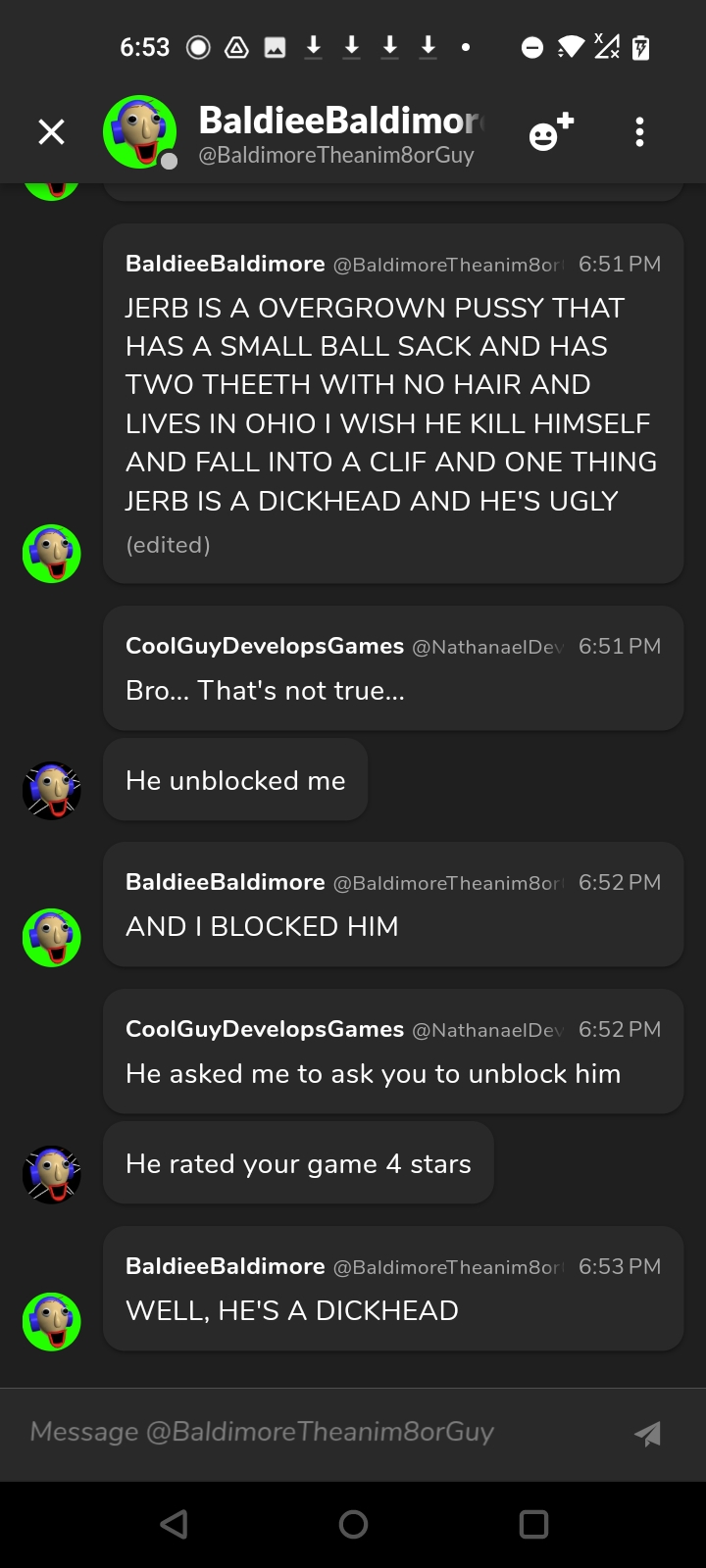This screenshot has height=1568, width=706.
Task: Open the recent apps square button
Action: click(x=533, y=1524)
